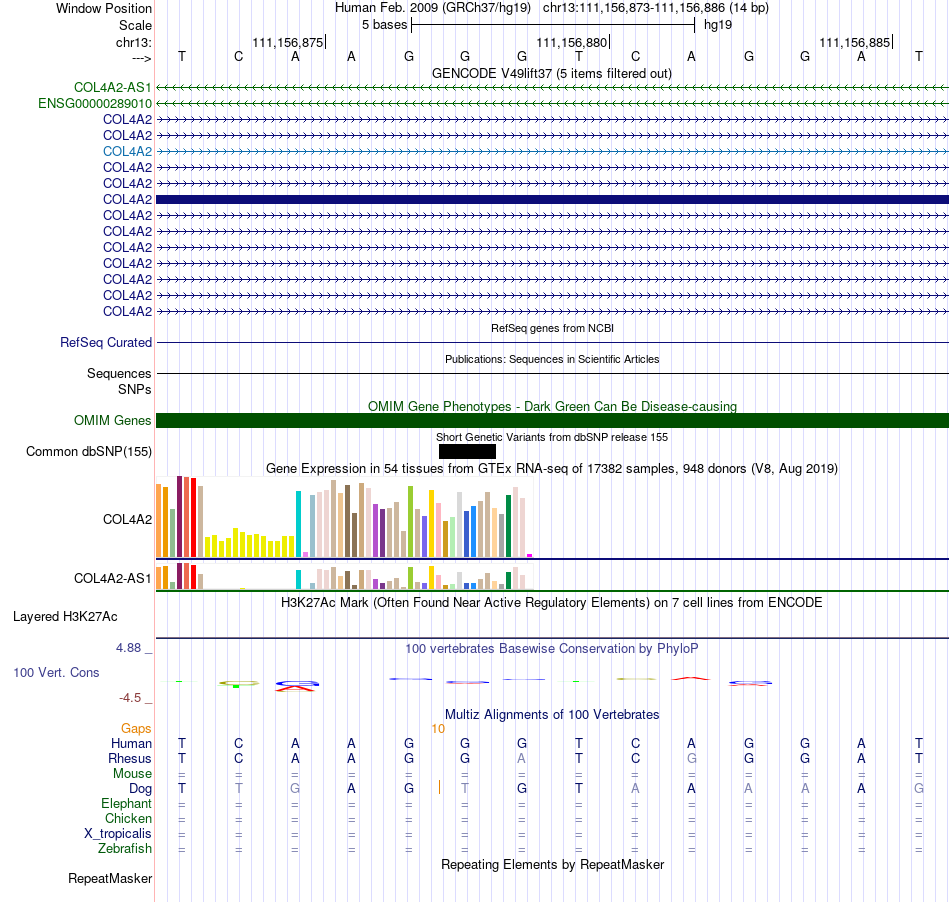Viewport: 950px width, 902px height.
Task: Click the RepeatMasker track label
Action: 110,878
